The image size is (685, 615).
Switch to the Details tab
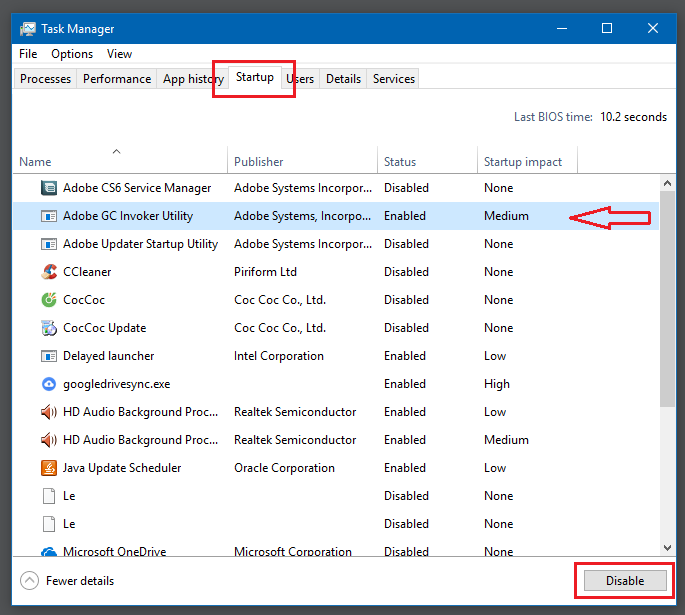click(343, 79)
